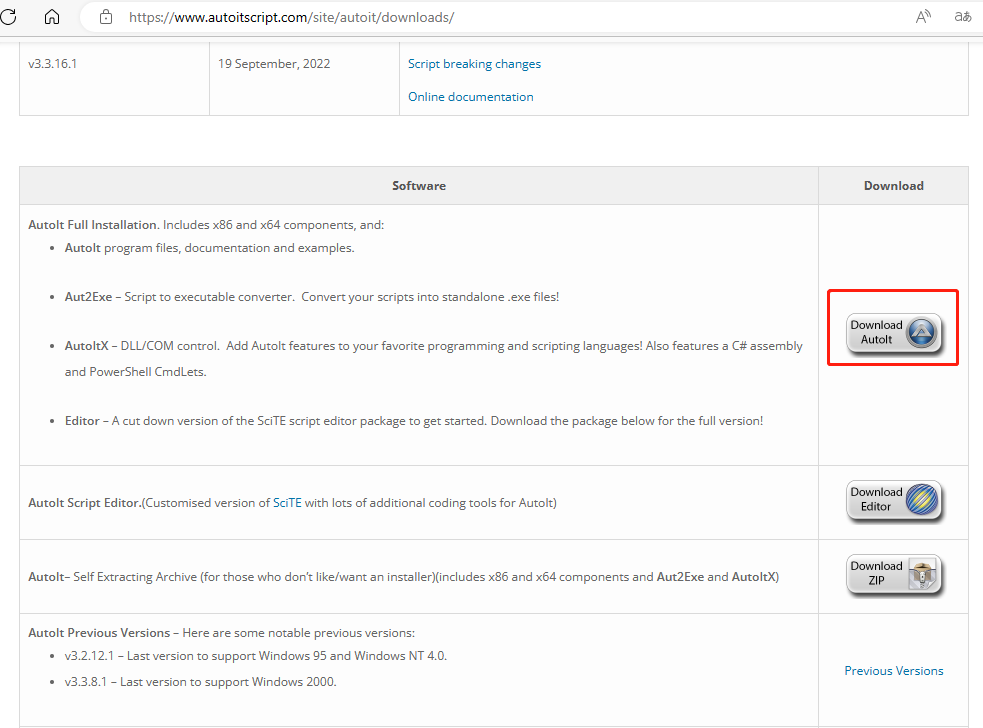Select the AutoIt Script Editor label
The width and height of the screenshot is (983, 728).
(x=85, y=503)
